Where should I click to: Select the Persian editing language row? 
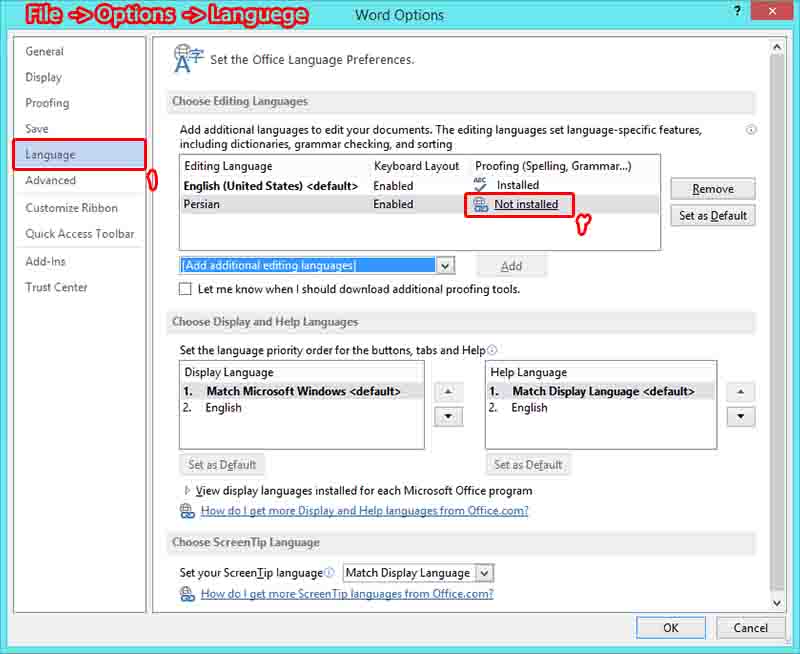[x=419, y=204]
